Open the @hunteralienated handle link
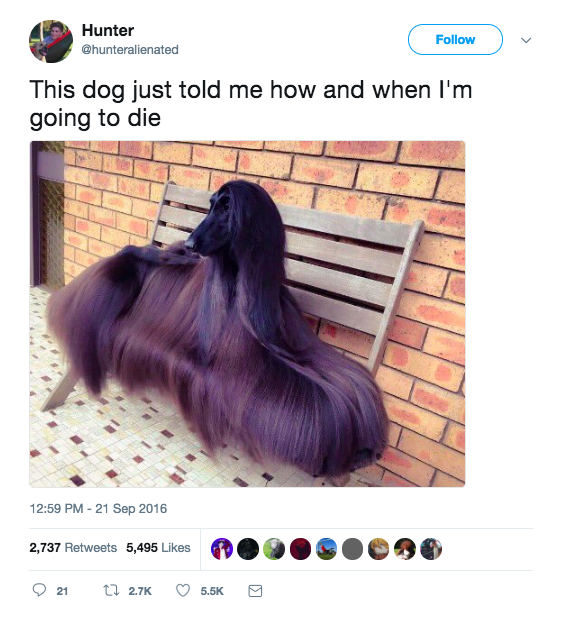 [x=130, y=50]
